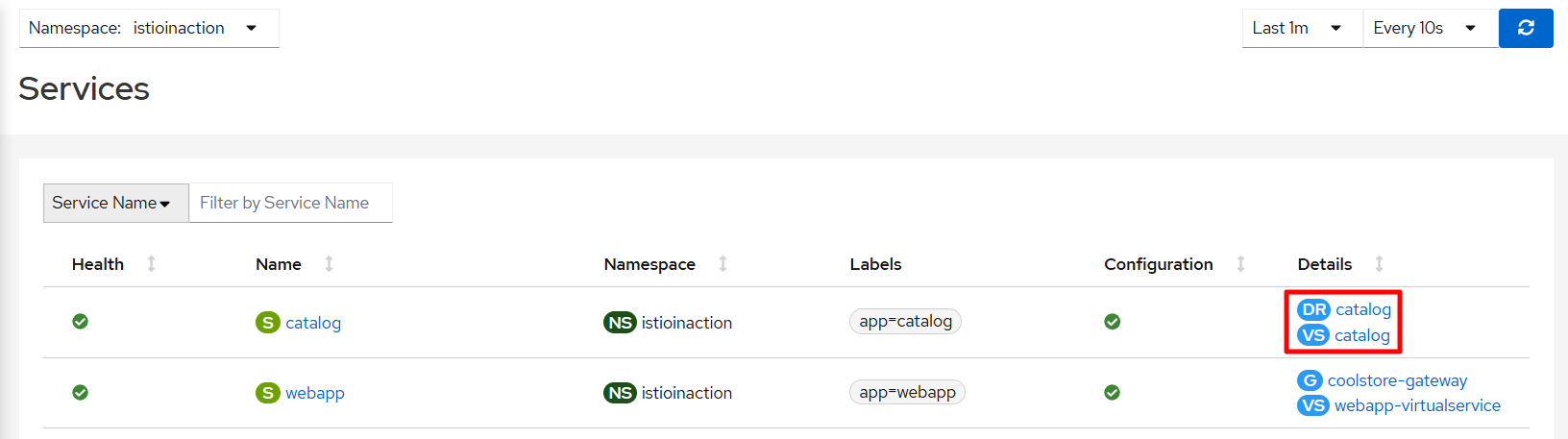
Task: Focus the Filter by Service Name field
Action: pos(291,203)
